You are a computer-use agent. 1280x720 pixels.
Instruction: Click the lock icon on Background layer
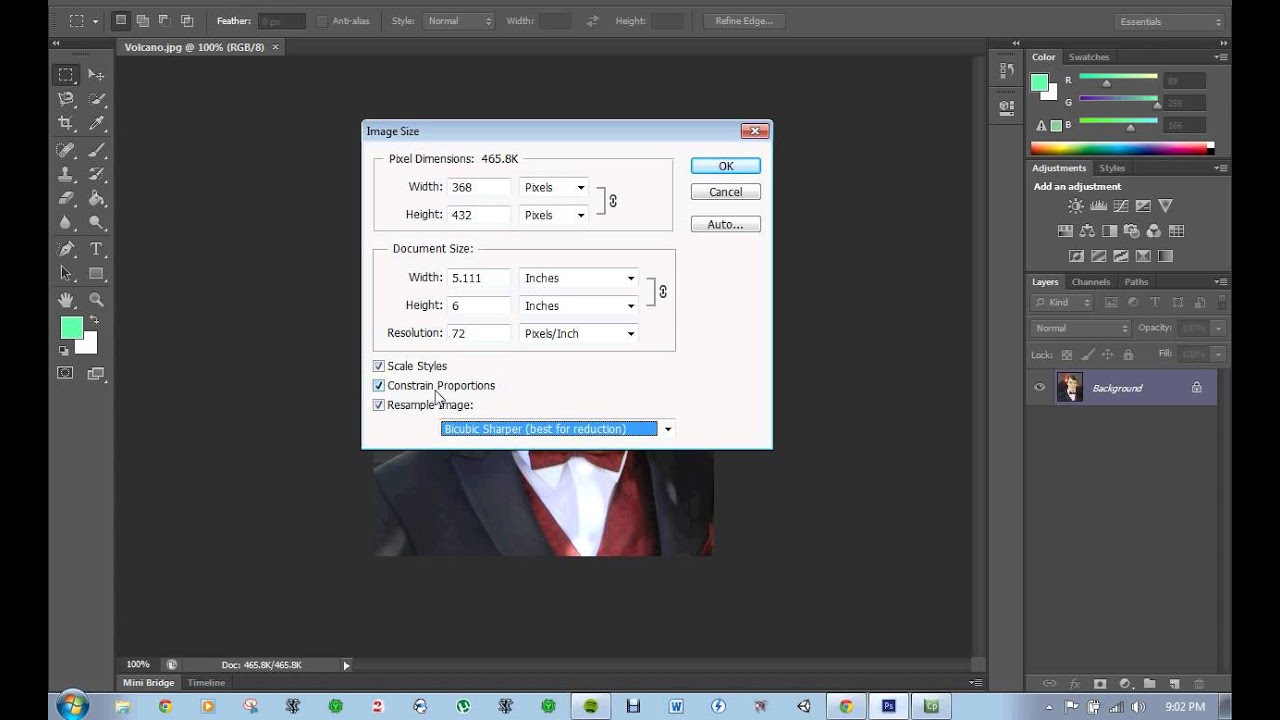[1196, 388]
